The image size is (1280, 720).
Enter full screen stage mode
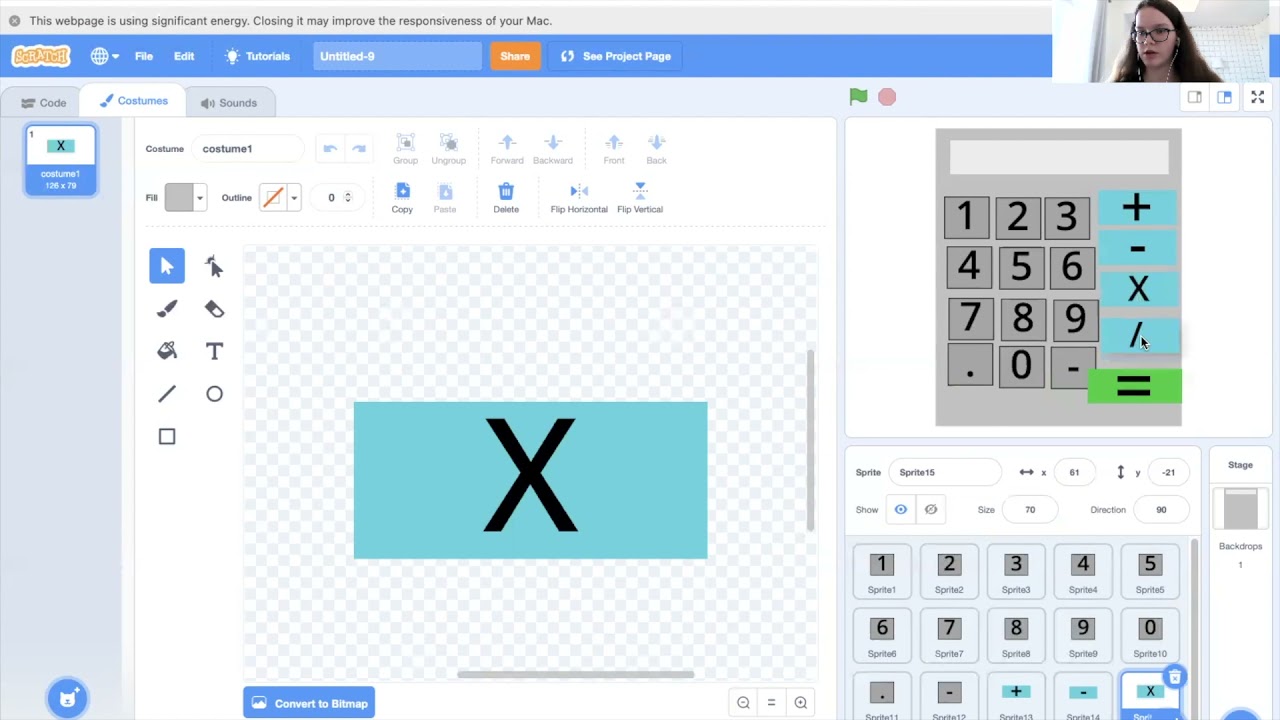click(1258, 97)
